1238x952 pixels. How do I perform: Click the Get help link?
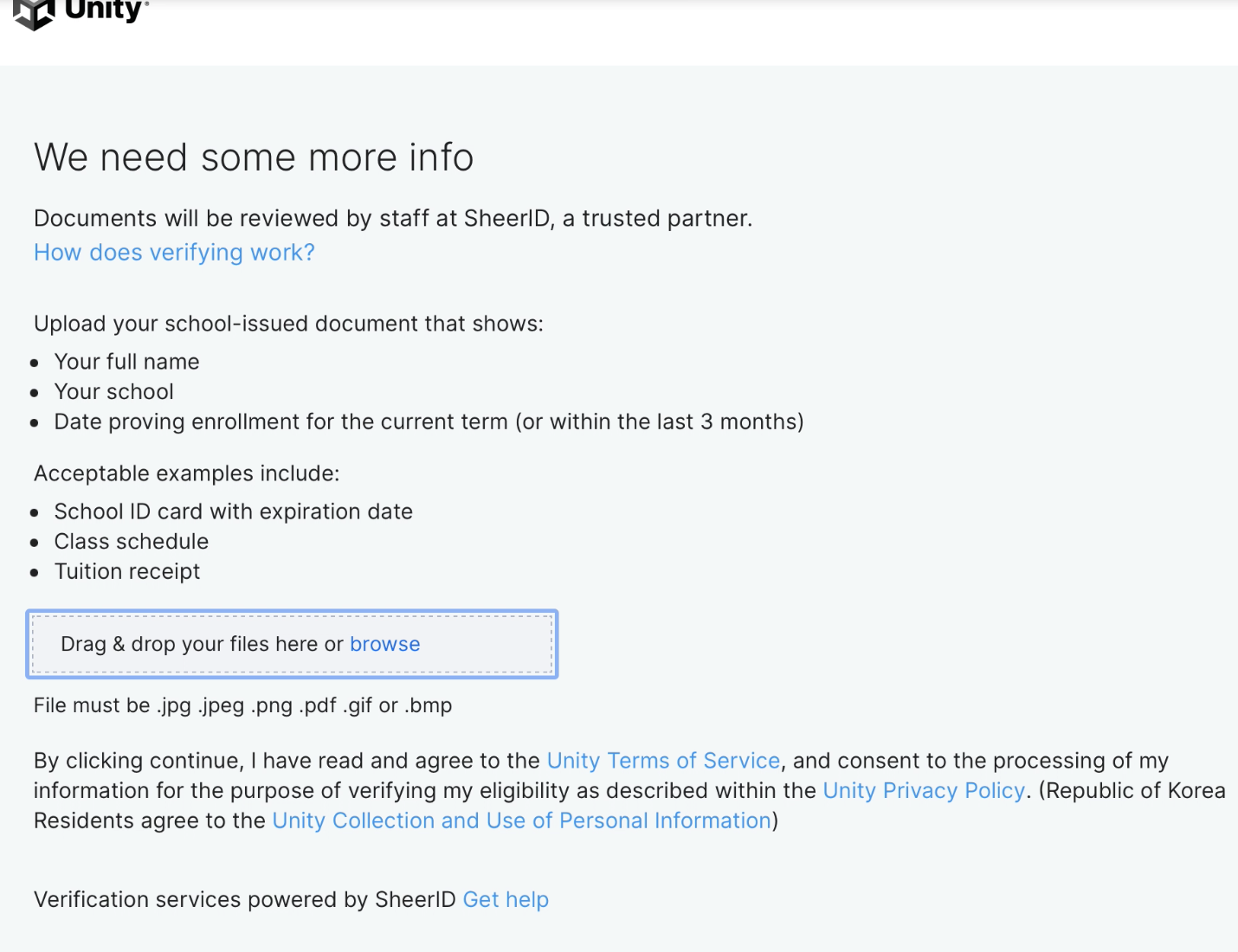click(x=506, y=900)
